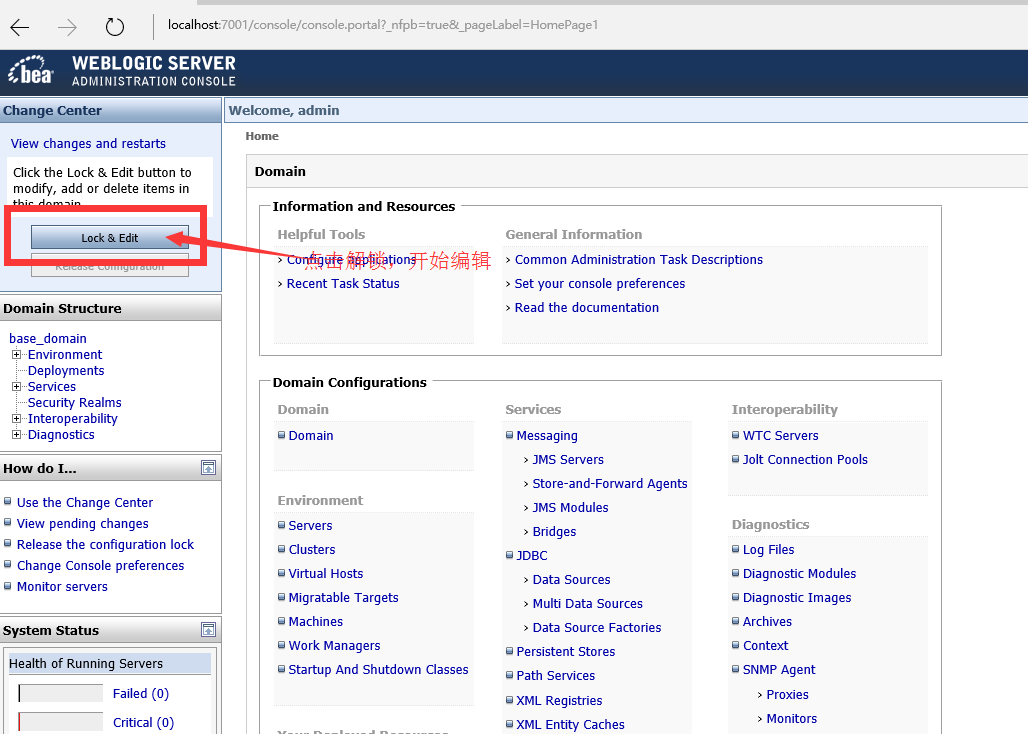
Task: Expand the Interoperability tree node
Action: (16, 419)
